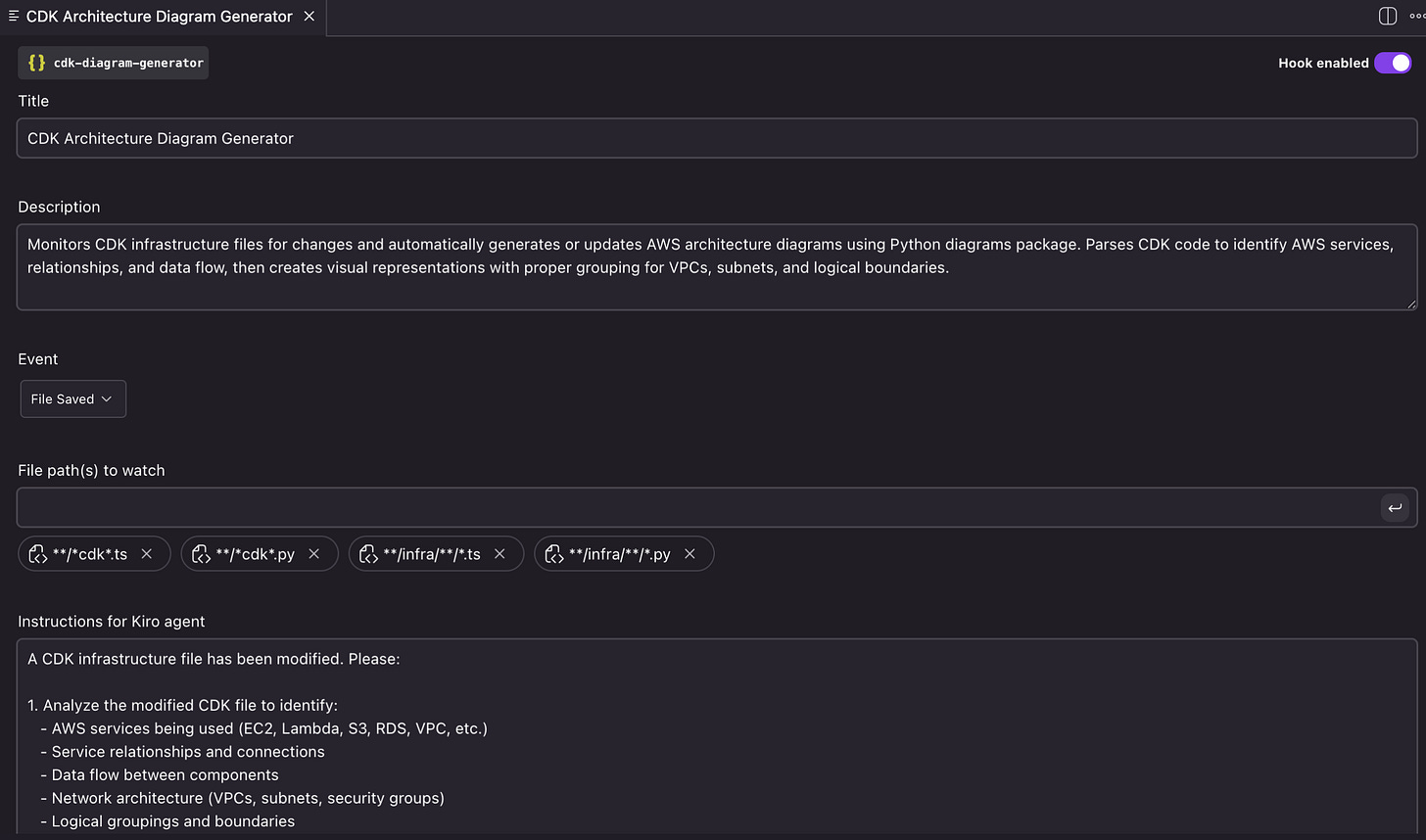
Task: Click the file icon on **/infra/**/*.py chip
Action: click(x=554, y=554)
